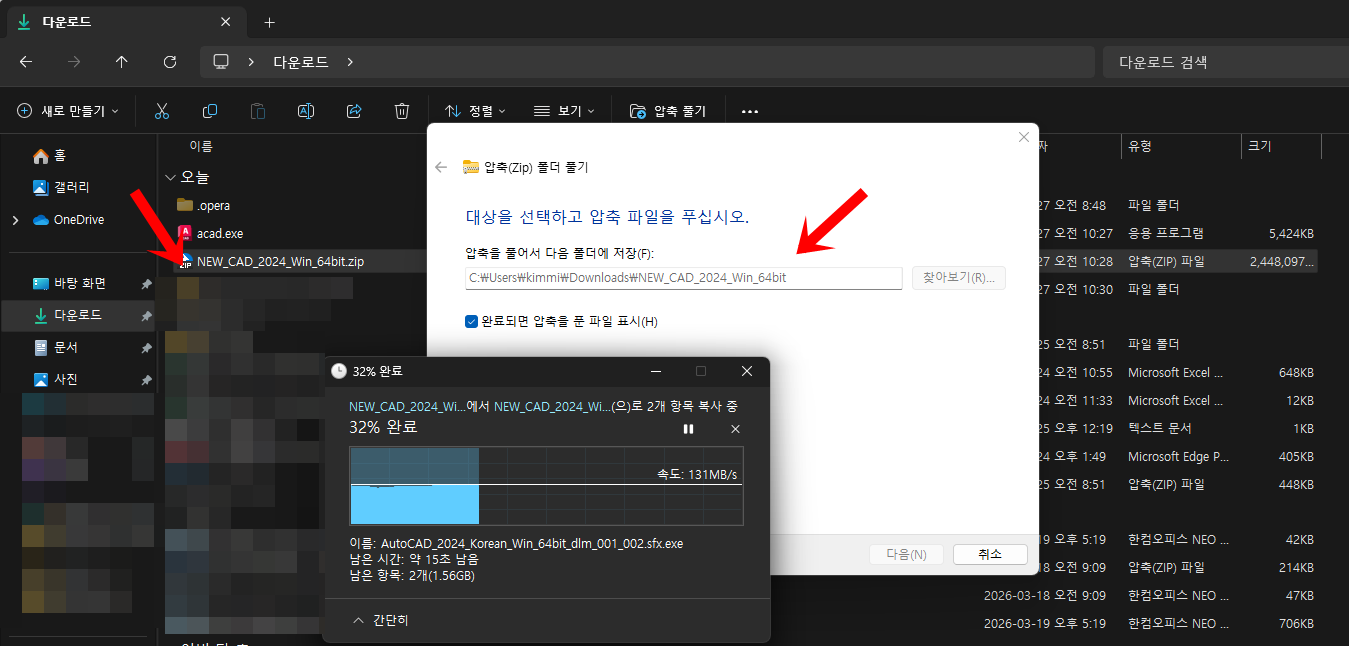Viewport: 1349px width, 646px height.
Task: Click the Rename icon in toolbar
Action: coord(306,111)
